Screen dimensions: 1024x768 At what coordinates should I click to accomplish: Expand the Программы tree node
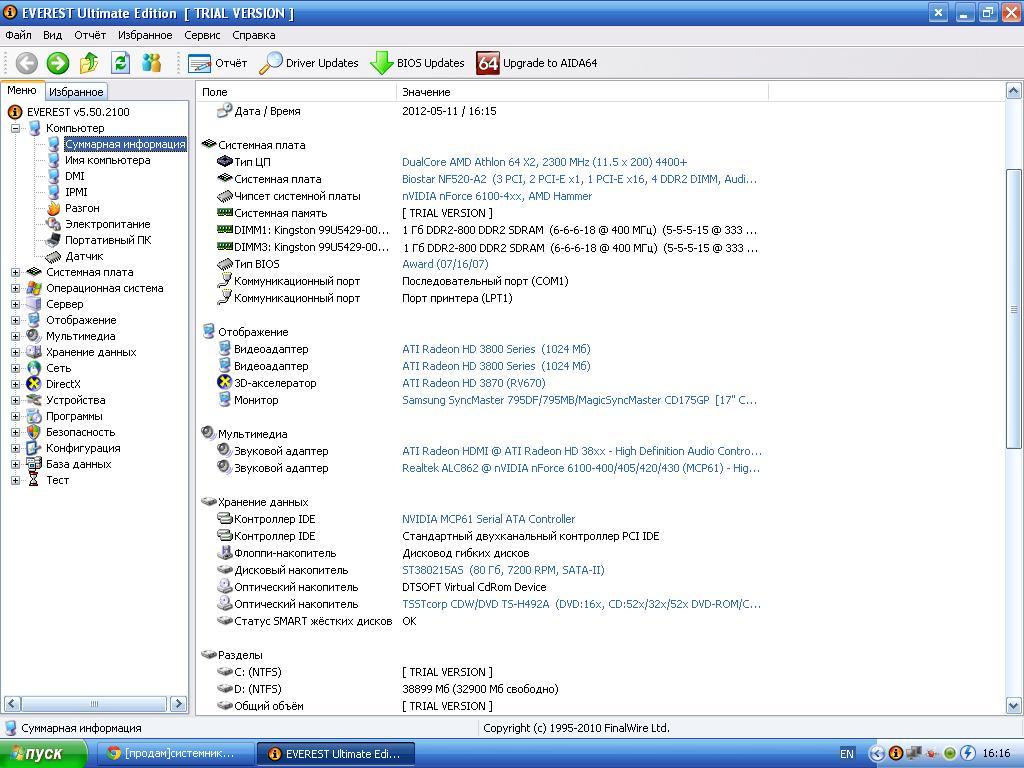(x=16, y=417)
